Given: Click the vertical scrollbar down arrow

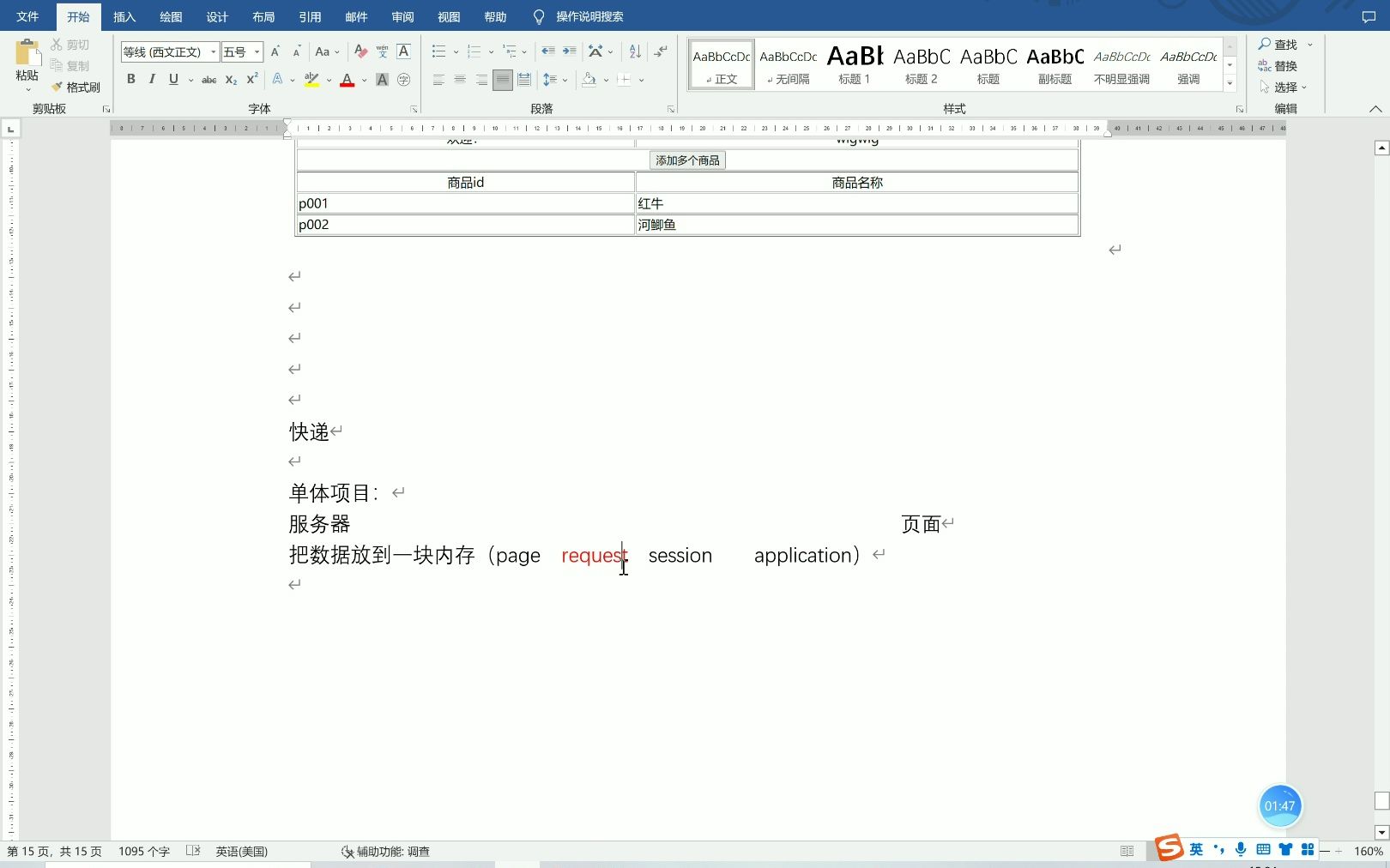Looking at the screenshot, I should 1381,832.
